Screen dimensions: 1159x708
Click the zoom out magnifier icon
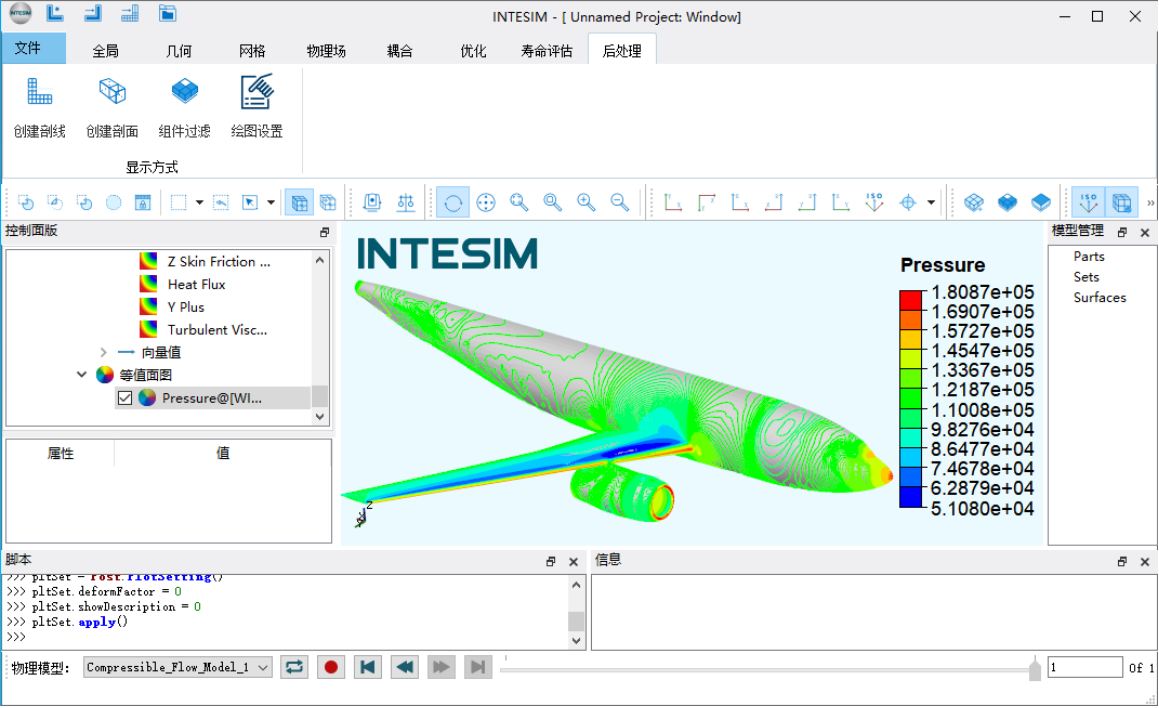pos(620,203)
